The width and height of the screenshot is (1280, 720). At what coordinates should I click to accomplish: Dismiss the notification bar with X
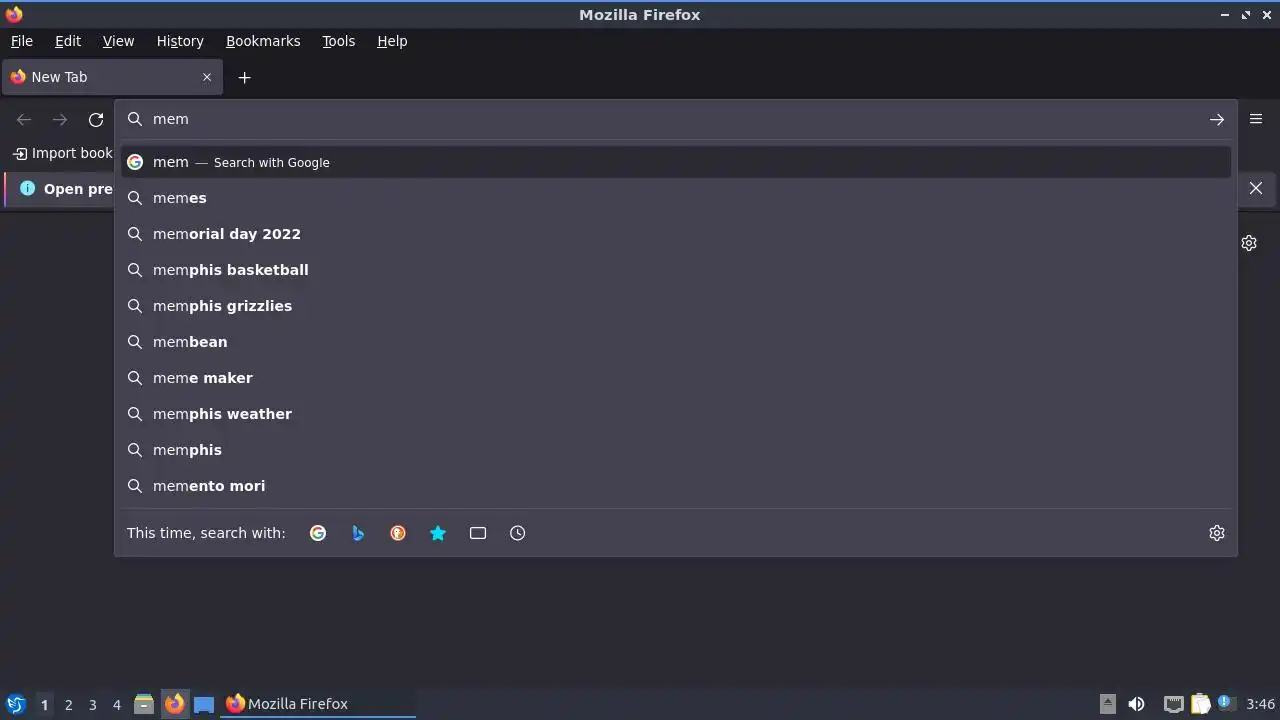[1256, 188]
